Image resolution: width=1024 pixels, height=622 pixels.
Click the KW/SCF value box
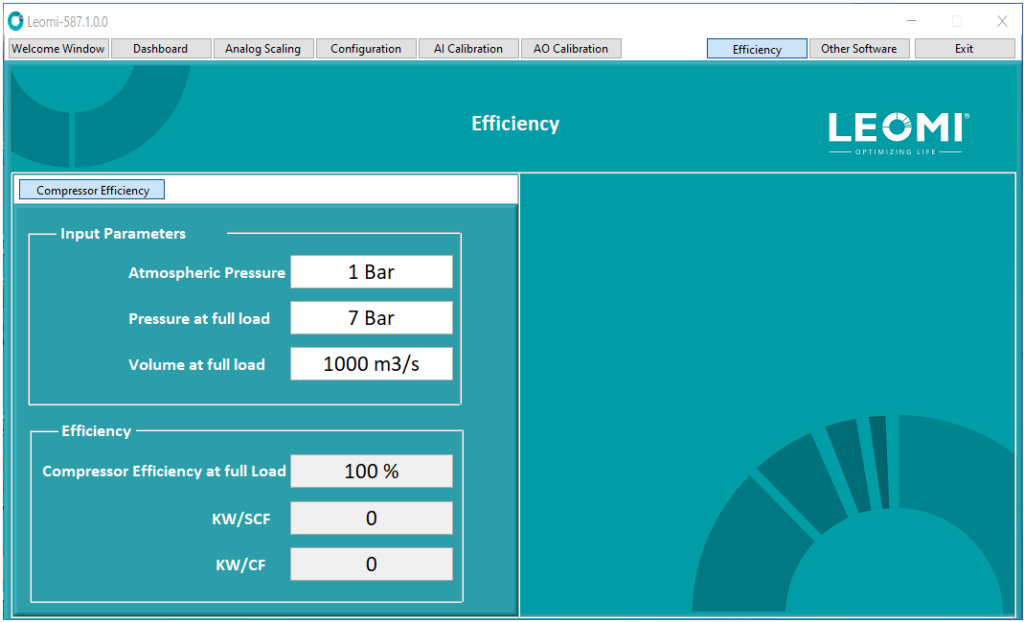click(x=371, y=517)
